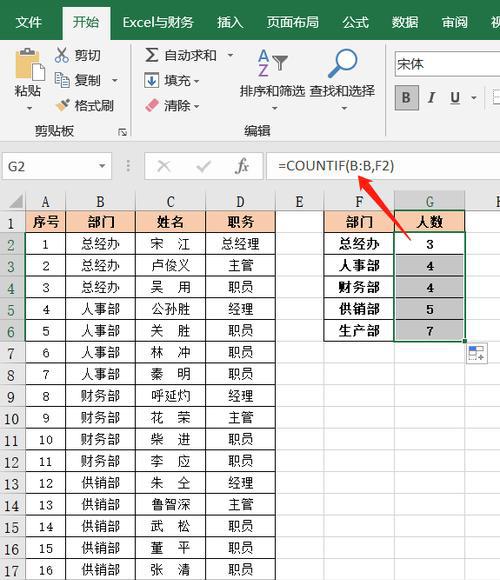Screen dimensions: 500x580
Task: Cancel formula entry with X icon
Action: tap(163, 166)
